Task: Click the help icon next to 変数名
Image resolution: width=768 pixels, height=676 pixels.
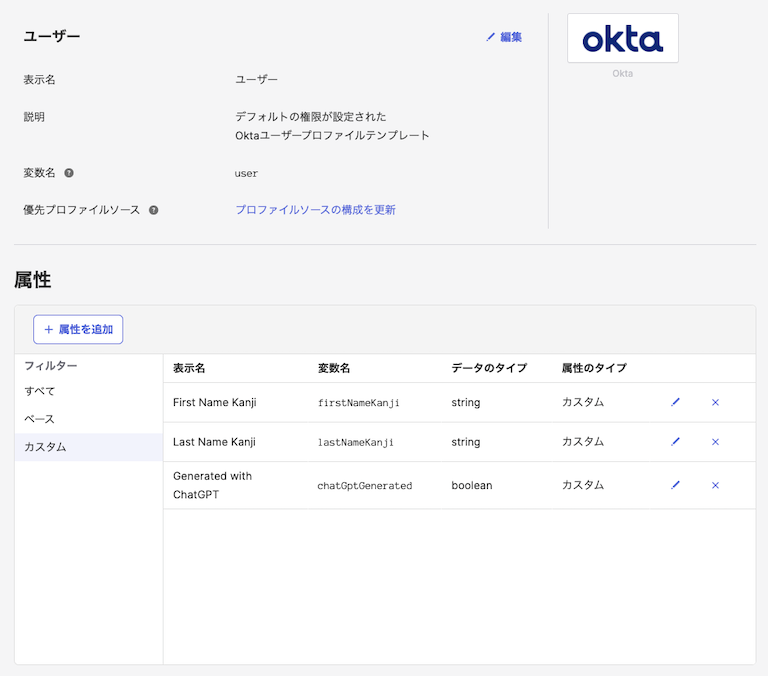Action: [x=69, y=173]
